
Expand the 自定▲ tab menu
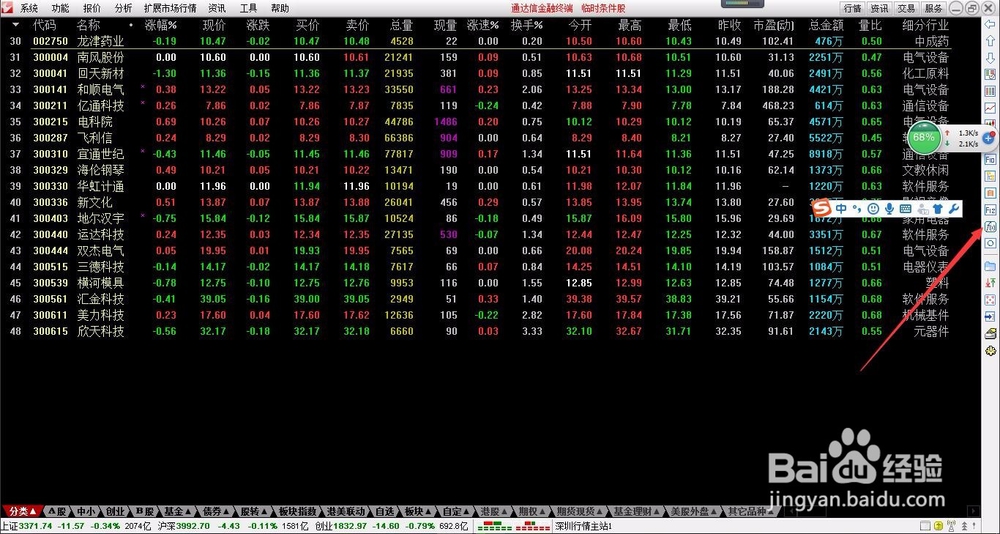456,512
